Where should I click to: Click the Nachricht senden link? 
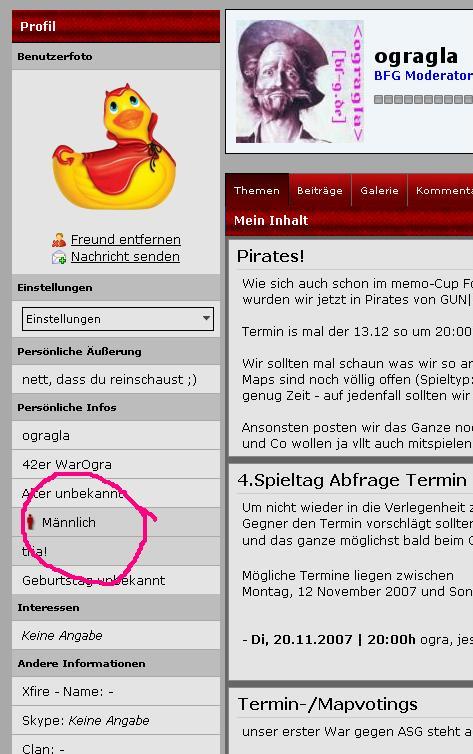(125, 257)
